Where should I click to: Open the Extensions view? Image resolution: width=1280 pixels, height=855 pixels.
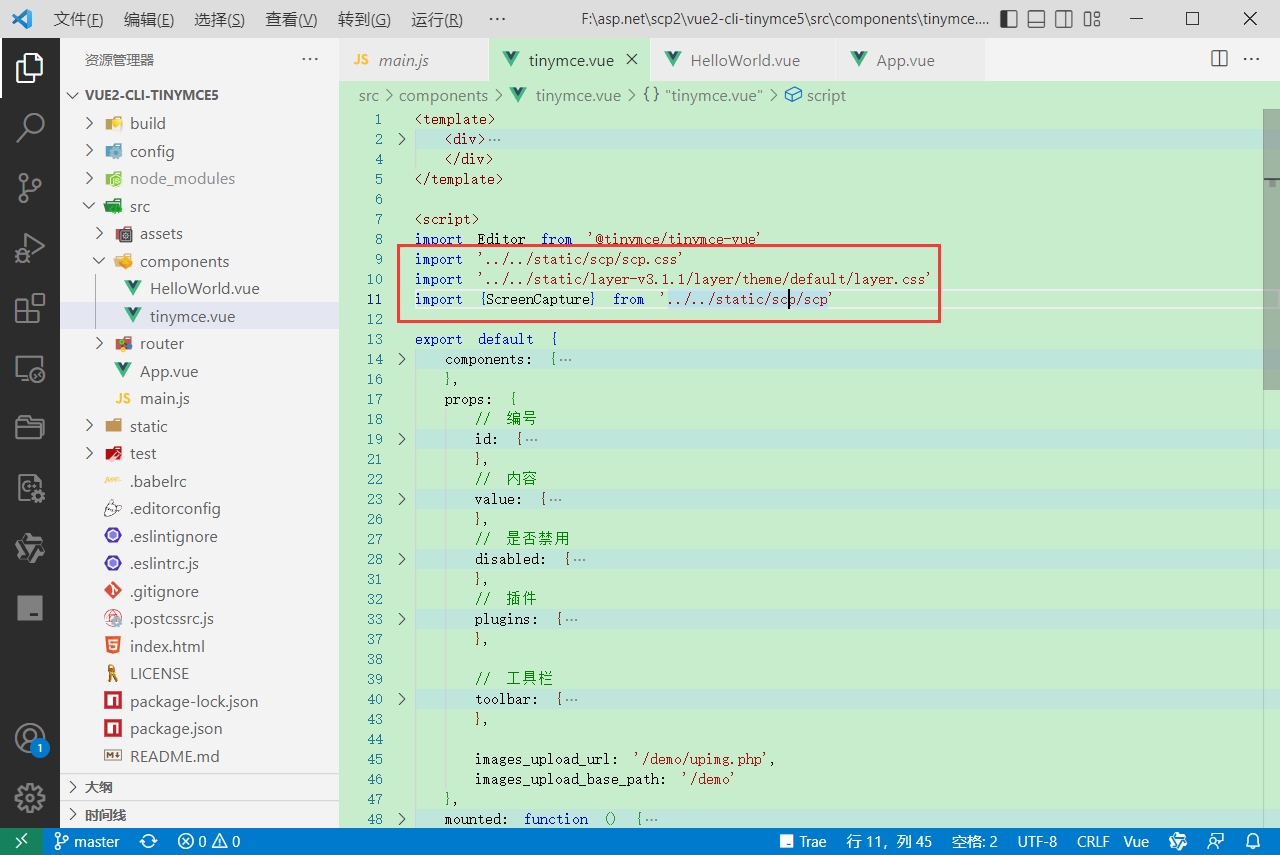click(29, 309)
